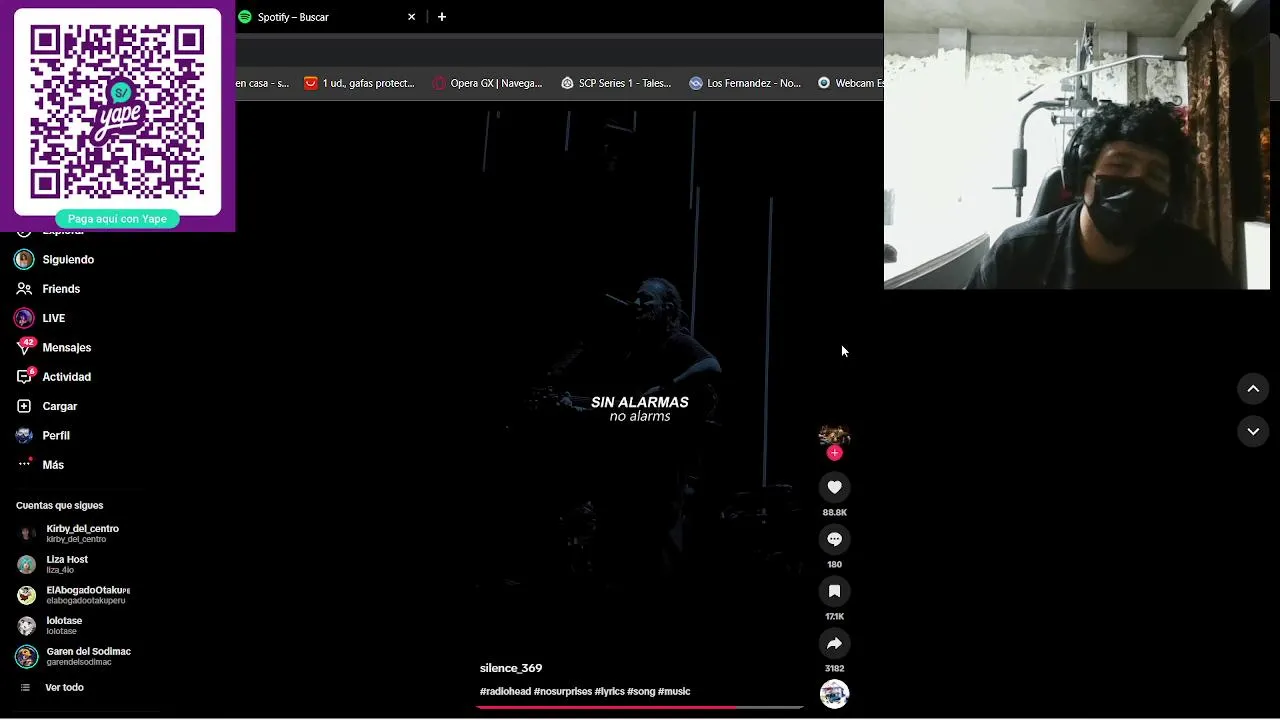1280x720 pixels.
Task: Open the #radiohead hashtag
Action: point(505,692)
